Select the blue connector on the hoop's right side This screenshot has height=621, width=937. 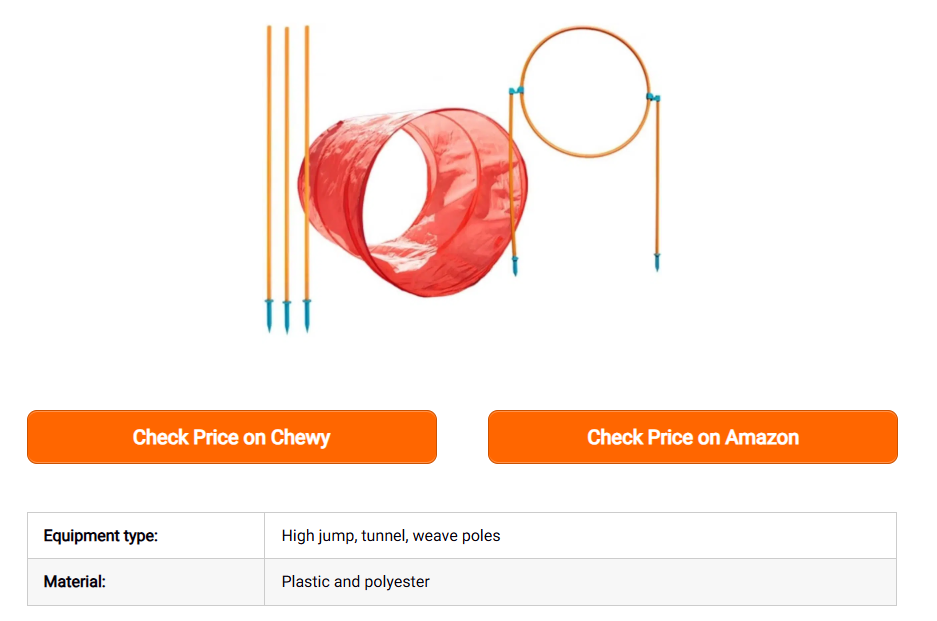[653, 97]
